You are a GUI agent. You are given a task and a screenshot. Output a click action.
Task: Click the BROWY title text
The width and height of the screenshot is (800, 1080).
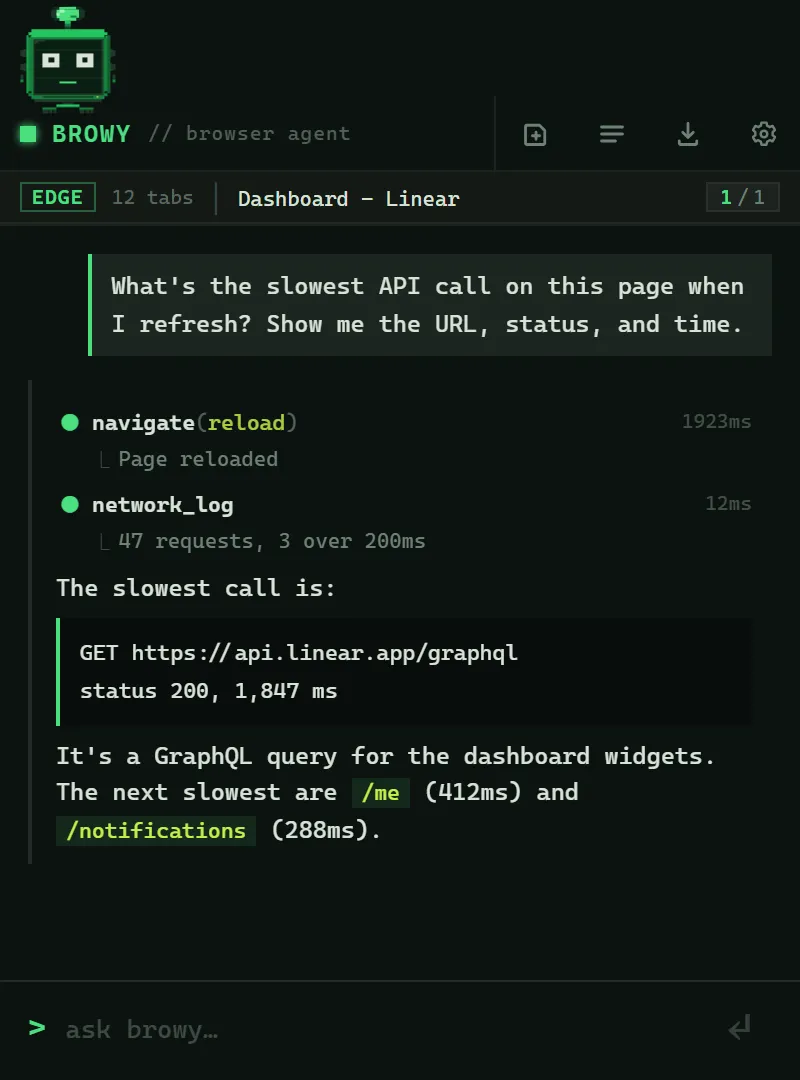pos(91,134)
